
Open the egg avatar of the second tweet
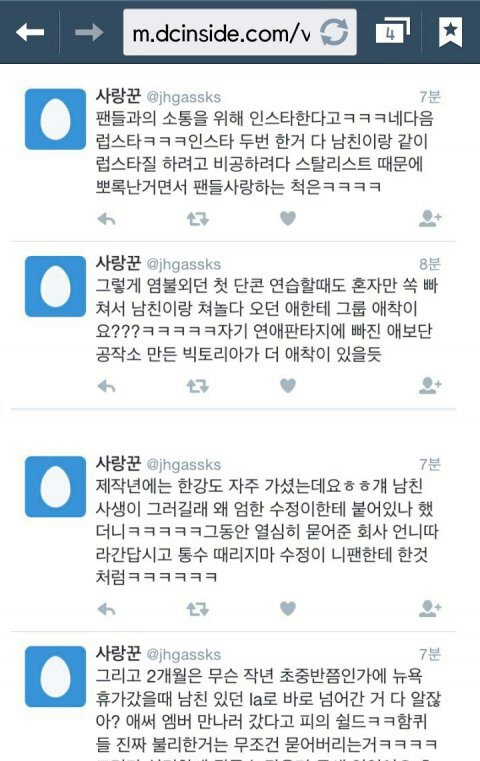tap(55, 286)
